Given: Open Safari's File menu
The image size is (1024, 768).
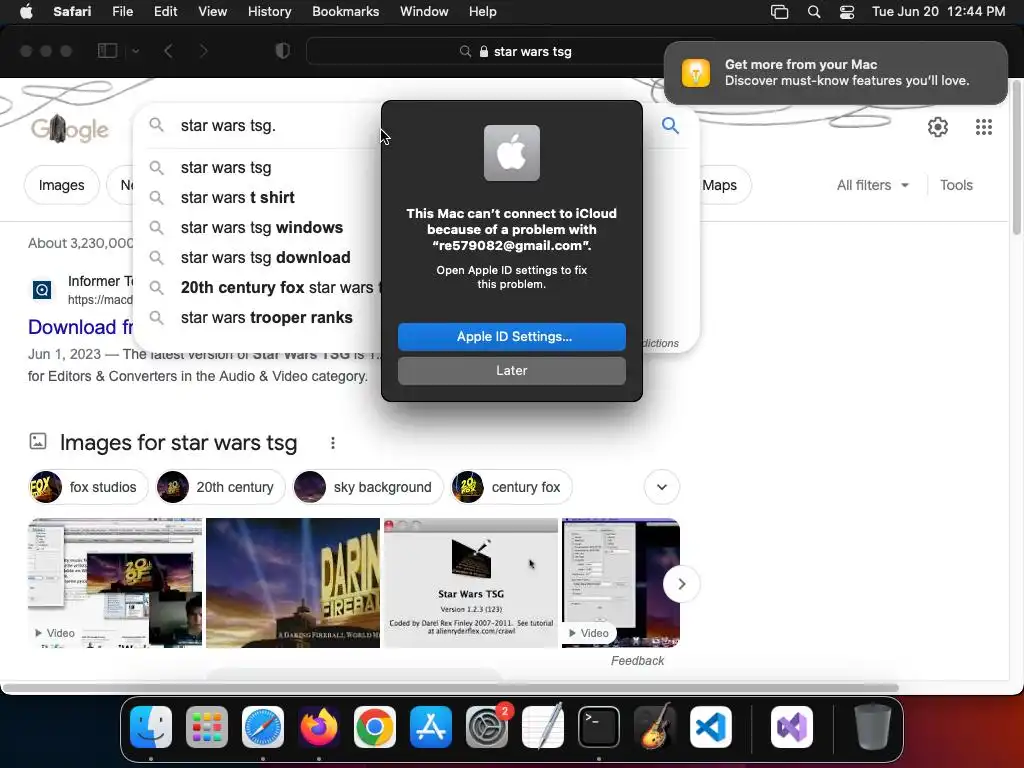Looking at the screenshot, I should coord(122,12).
